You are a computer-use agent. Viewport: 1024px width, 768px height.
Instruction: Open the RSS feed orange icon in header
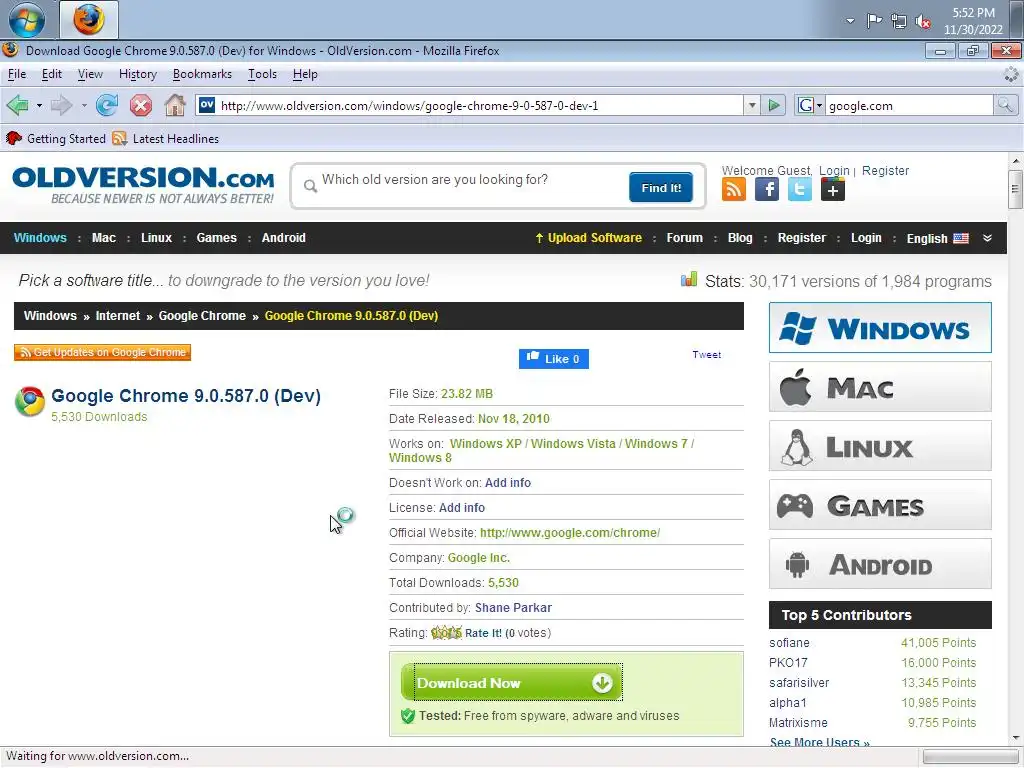click(733, 189)
